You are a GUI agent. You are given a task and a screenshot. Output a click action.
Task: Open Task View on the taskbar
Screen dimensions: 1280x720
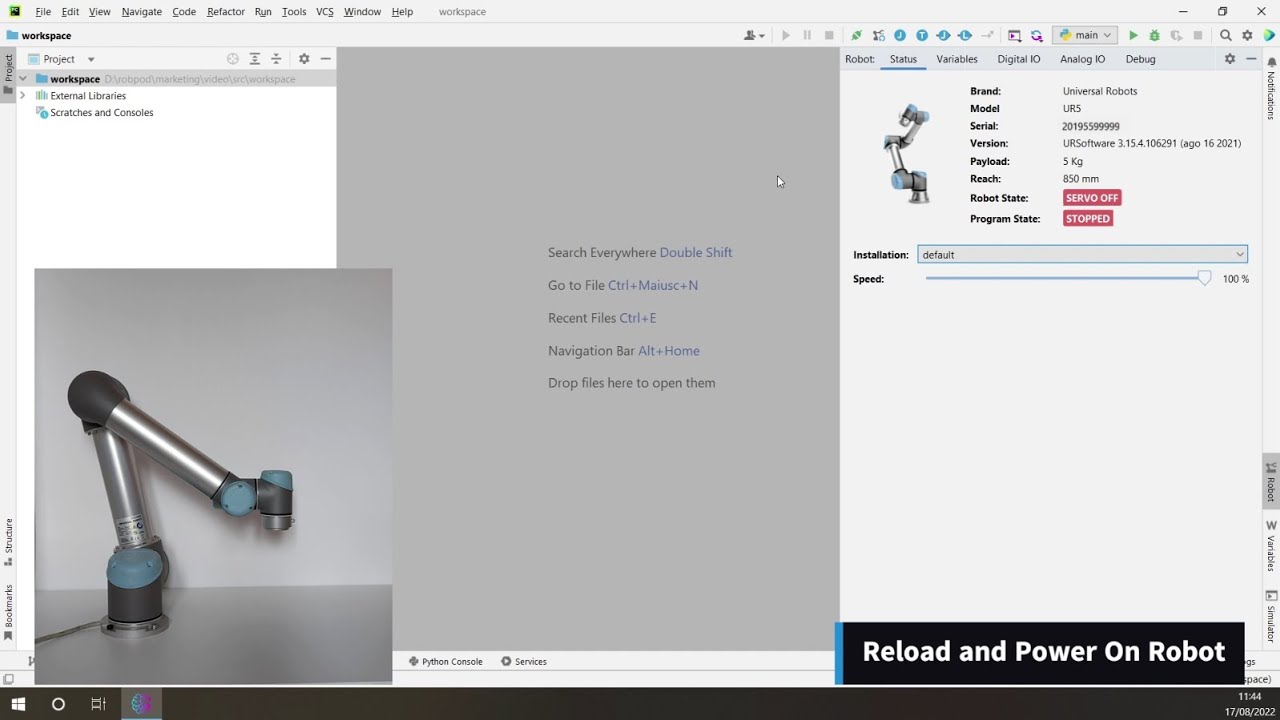[98, 704]
